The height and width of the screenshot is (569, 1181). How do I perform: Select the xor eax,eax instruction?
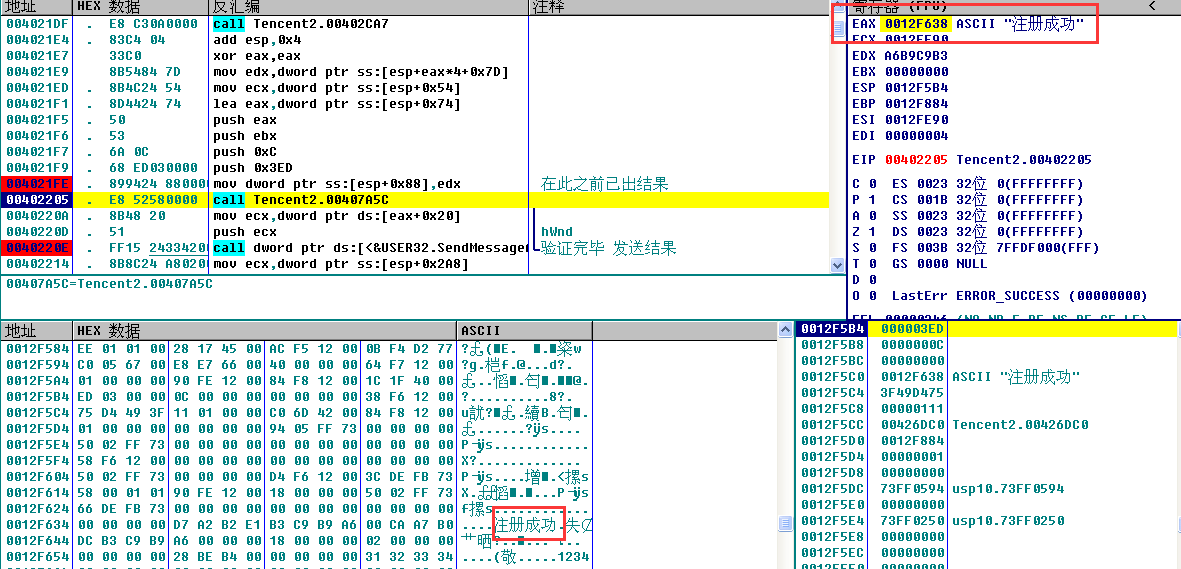click(x=257, y=56)
